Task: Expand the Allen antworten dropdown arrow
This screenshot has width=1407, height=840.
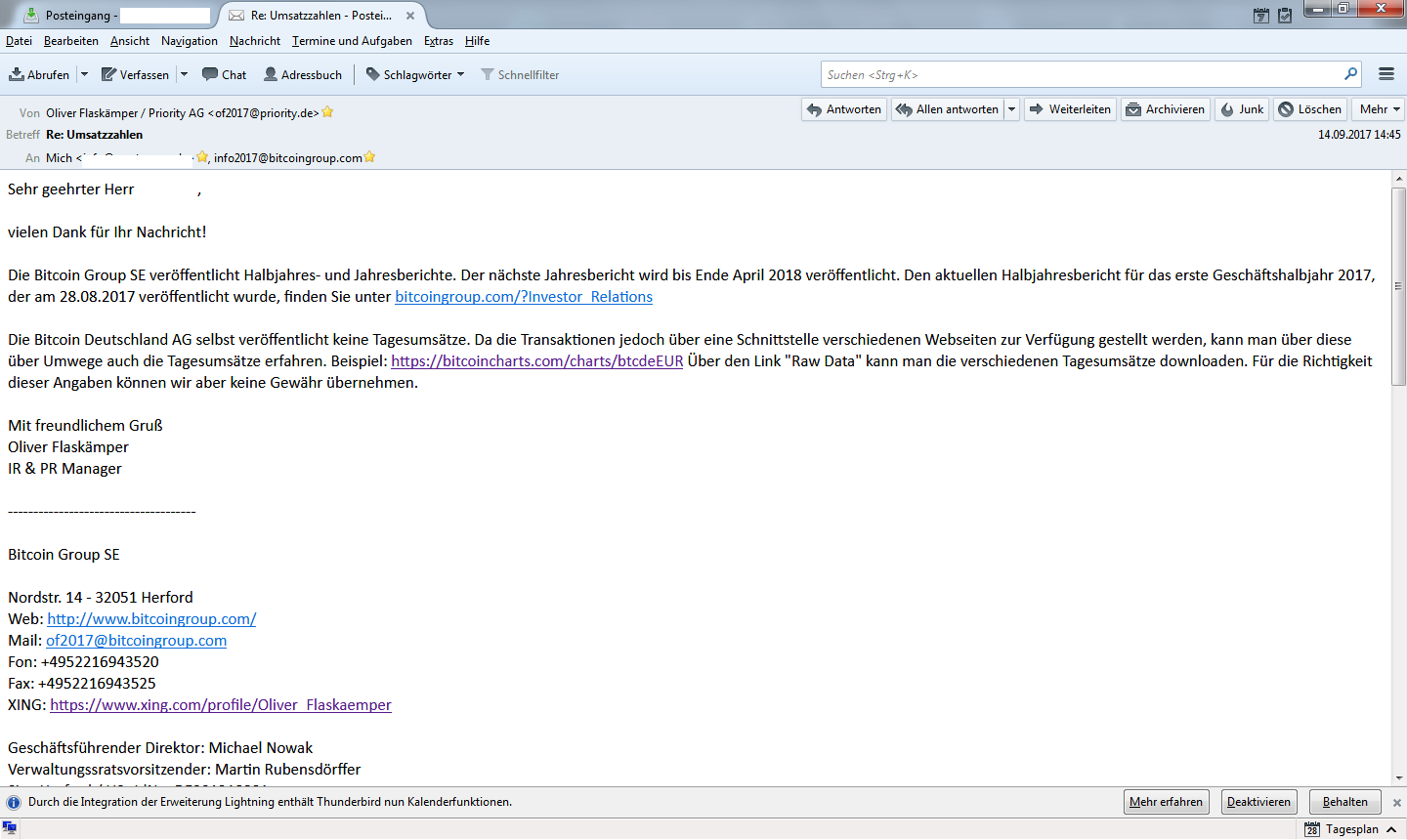Action: 1011,109
